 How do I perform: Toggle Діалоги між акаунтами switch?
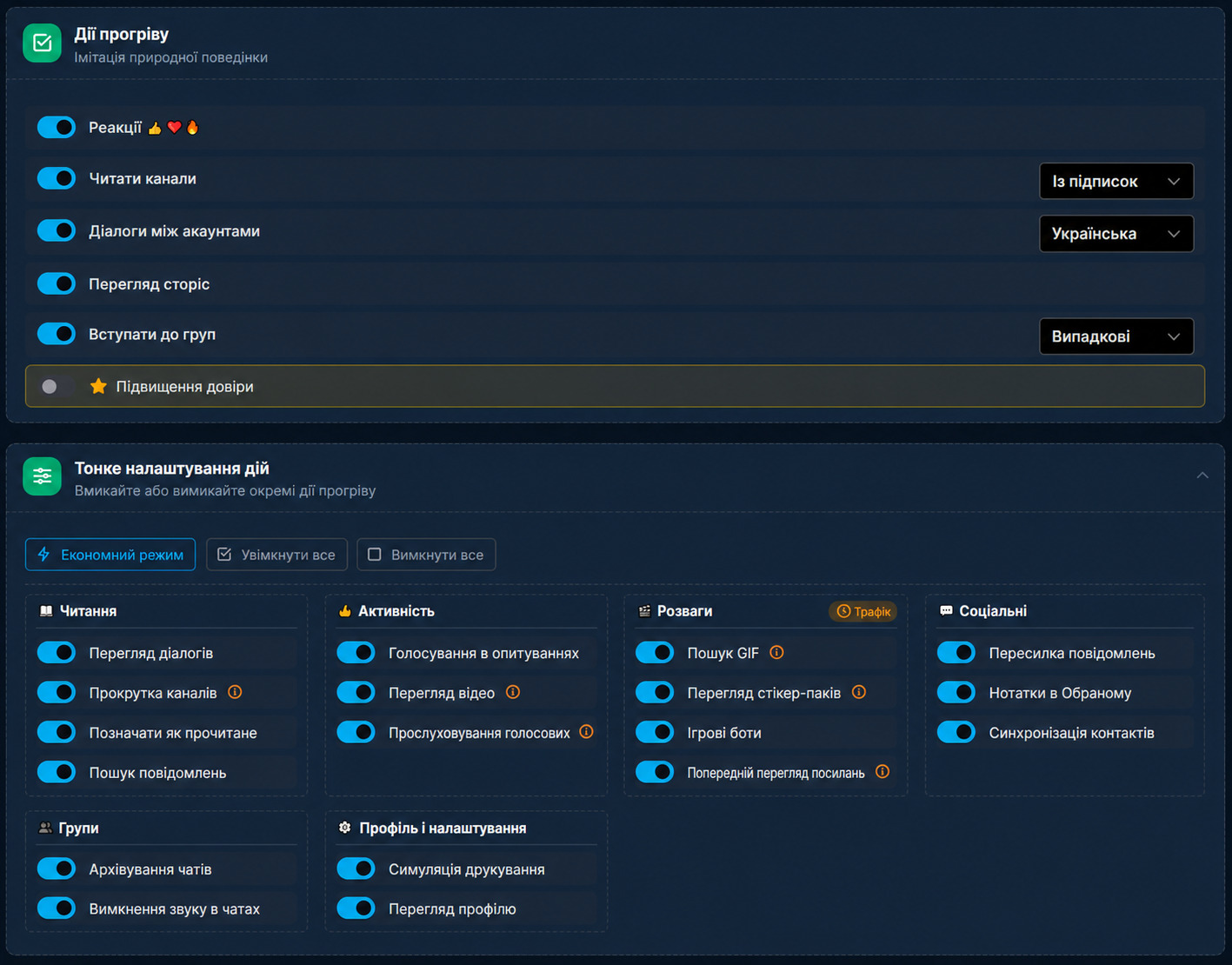tap(57, 231)
